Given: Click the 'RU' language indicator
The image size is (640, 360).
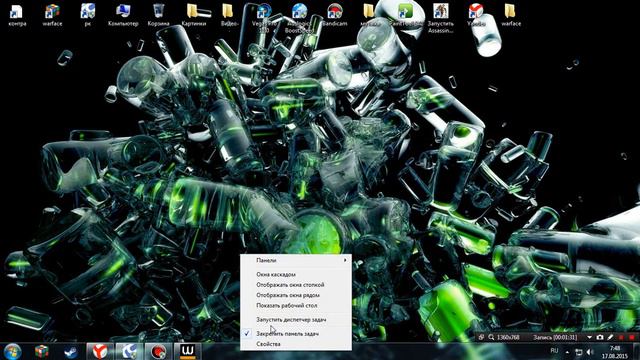Looking at the screenshot, I should (x=554, y=351).
